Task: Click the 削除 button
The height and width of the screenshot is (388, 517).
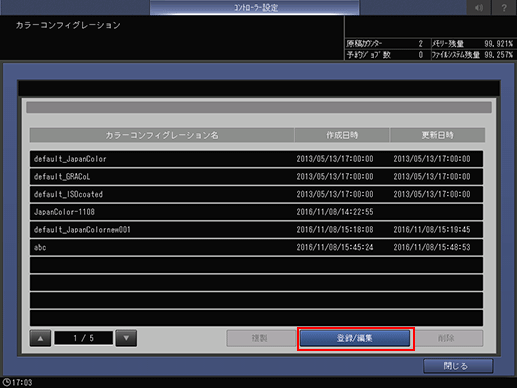Action: [x=446, y=338]
